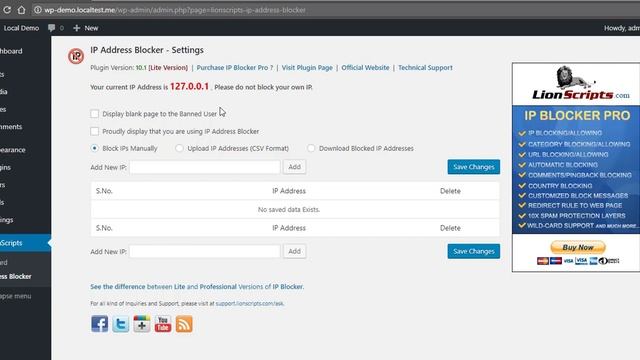Click the plus New icon in admin bar
Image resolution: width=640 pixels, height=360 pixels.
76,28
